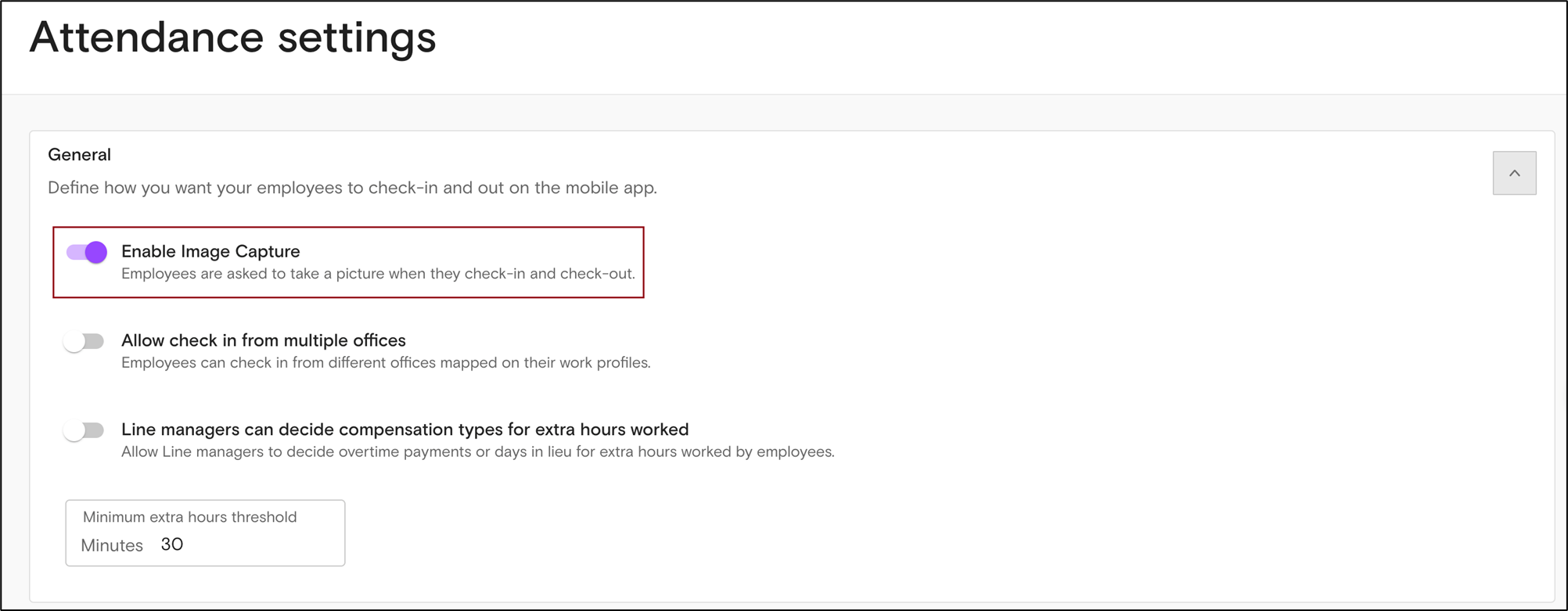The height and width of the screenshot is (611, 1568).
Task: Activate line manager overtime decision setting
Action: tap(84, 430)
